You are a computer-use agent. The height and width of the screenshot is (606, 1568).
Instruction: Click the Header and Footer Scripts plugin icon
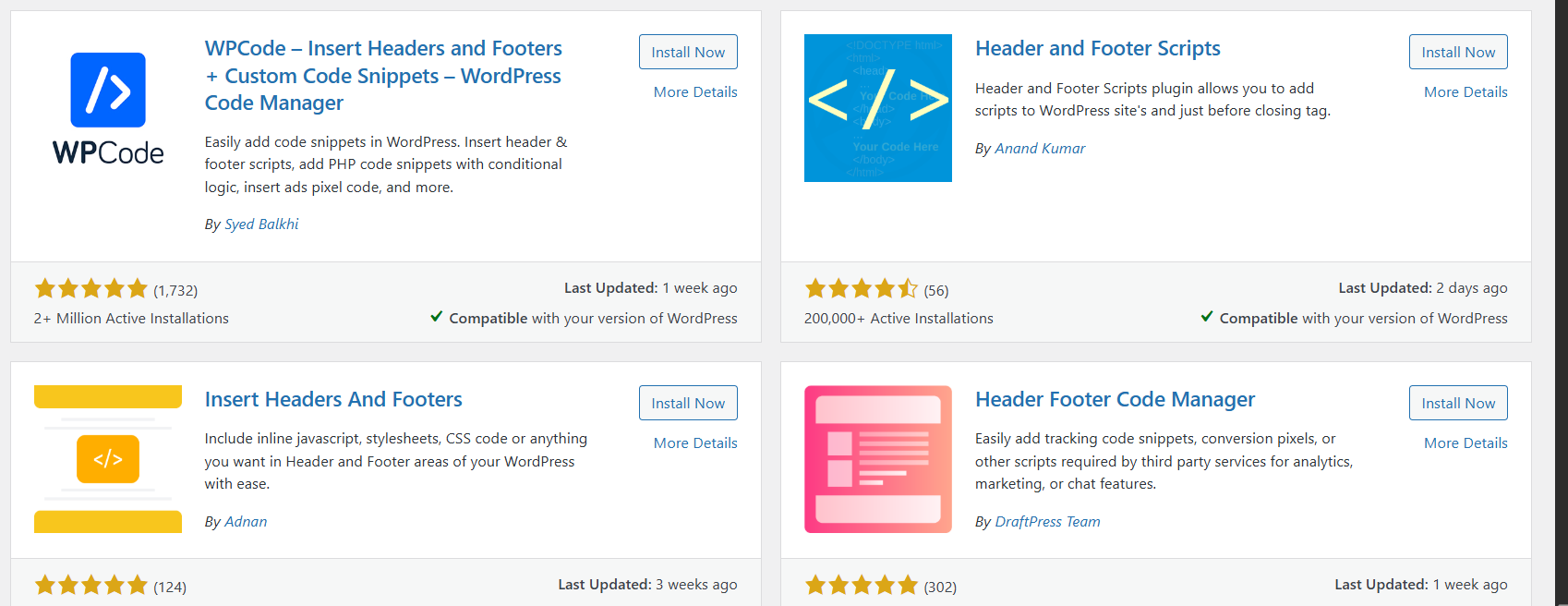coord(877,108)
